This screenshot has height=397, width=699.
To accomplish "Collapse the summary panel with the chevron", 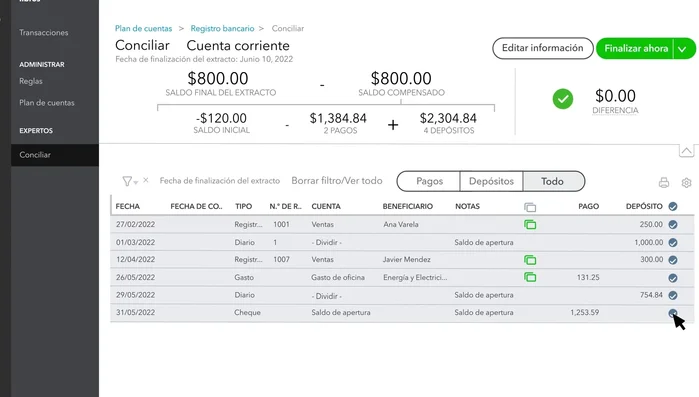I will click(x=686, y=151).
